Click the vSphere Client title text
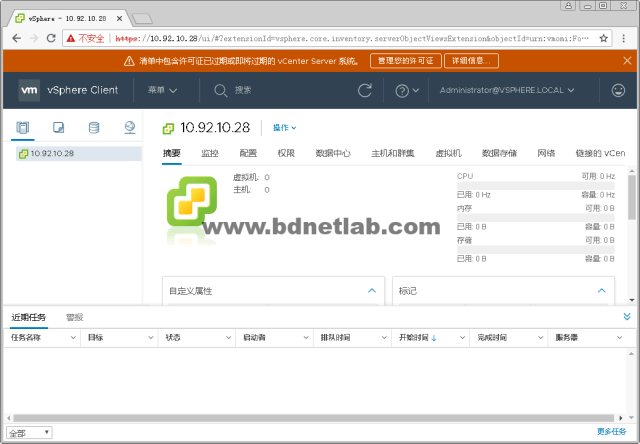640x444 pixels. 82,90
